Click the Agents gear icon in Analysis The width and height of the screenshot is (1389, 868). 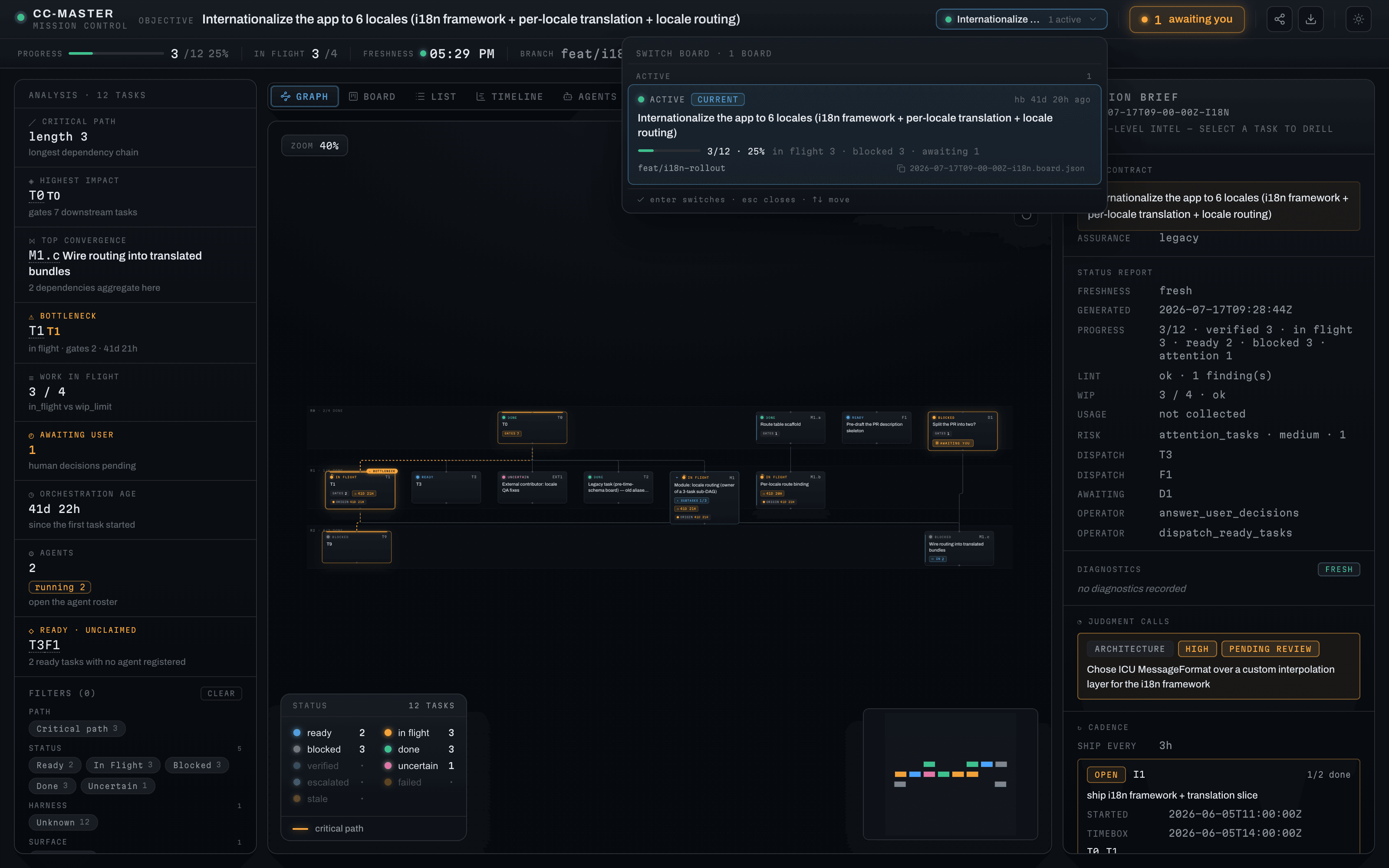[32, 554]
